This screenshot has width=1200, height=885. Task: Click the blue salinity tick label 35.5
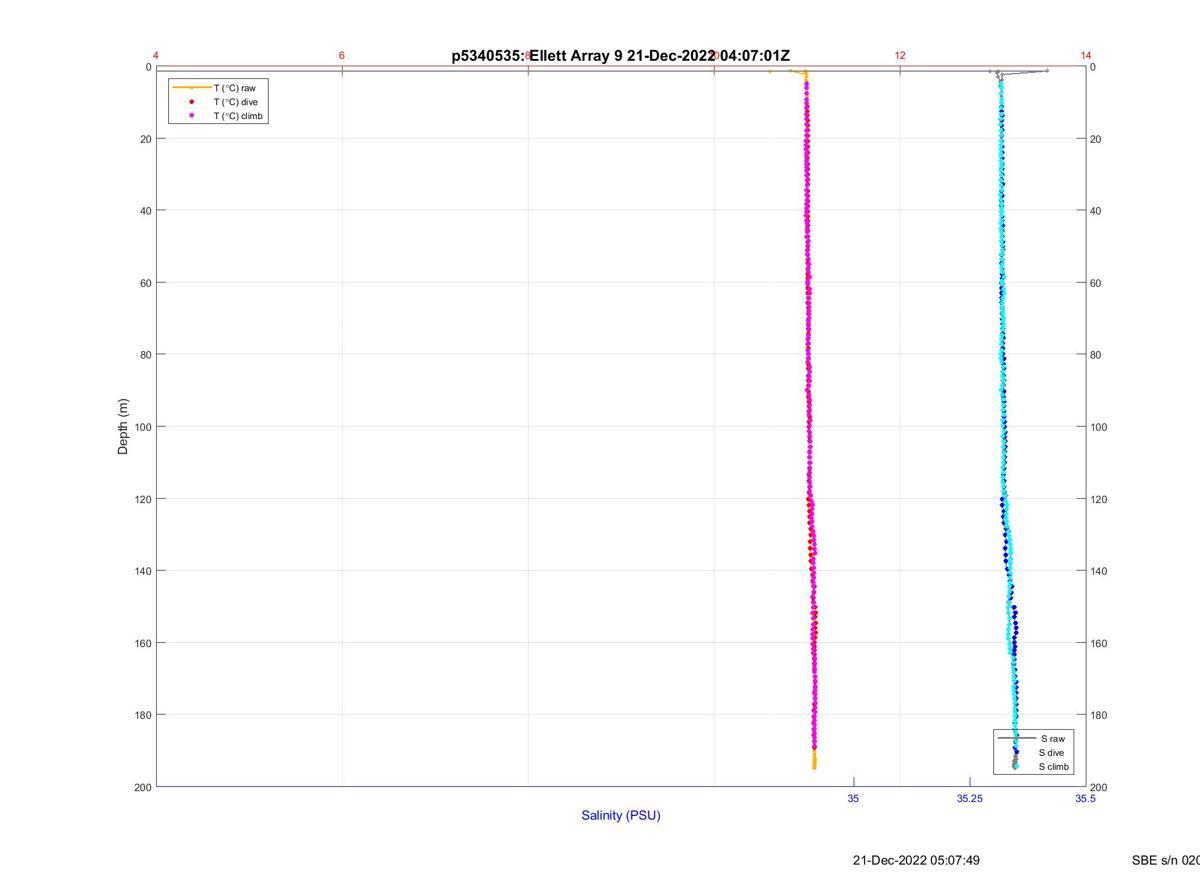1086,798
